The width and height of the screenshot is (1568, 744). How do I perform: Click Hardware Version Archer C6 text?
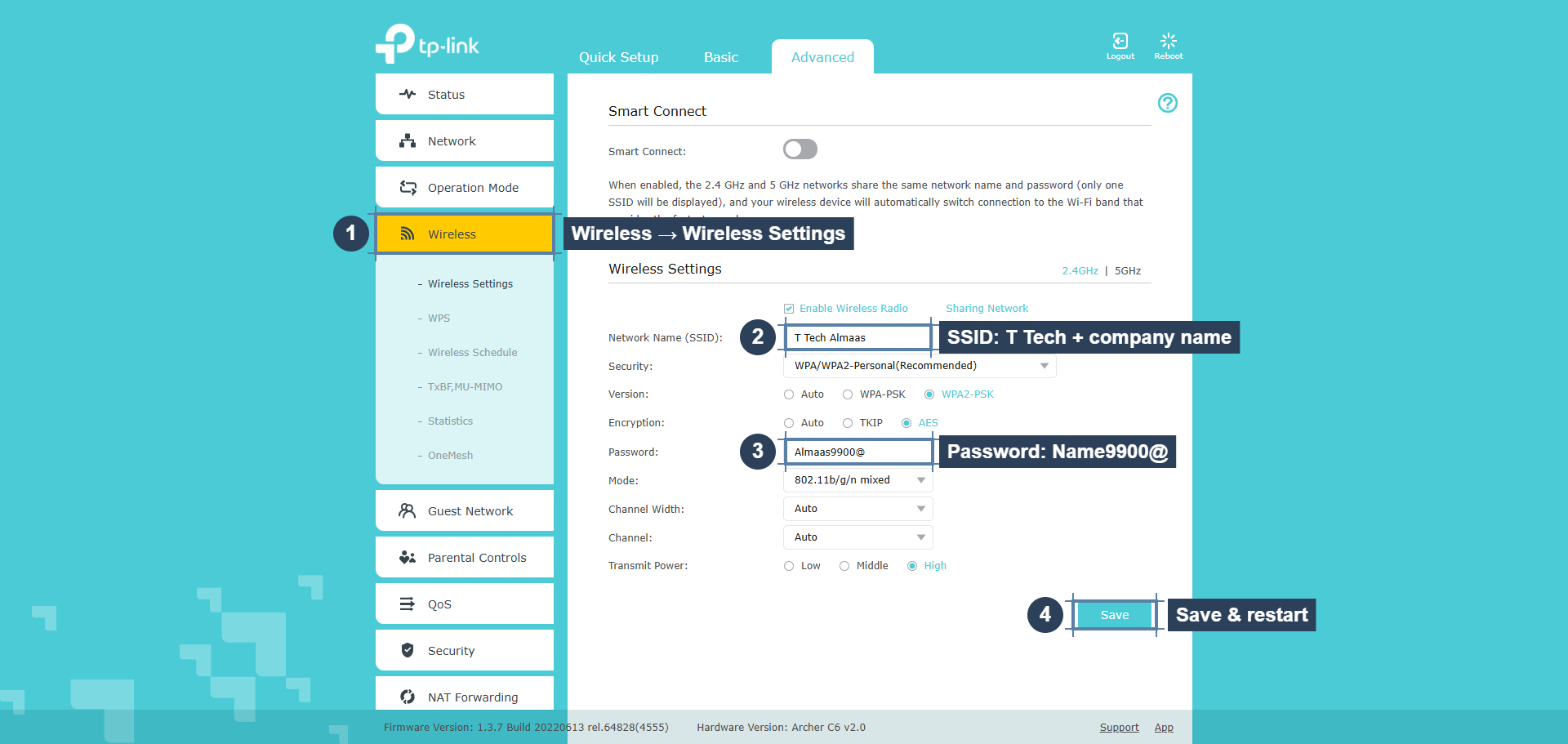click(781, 728)
